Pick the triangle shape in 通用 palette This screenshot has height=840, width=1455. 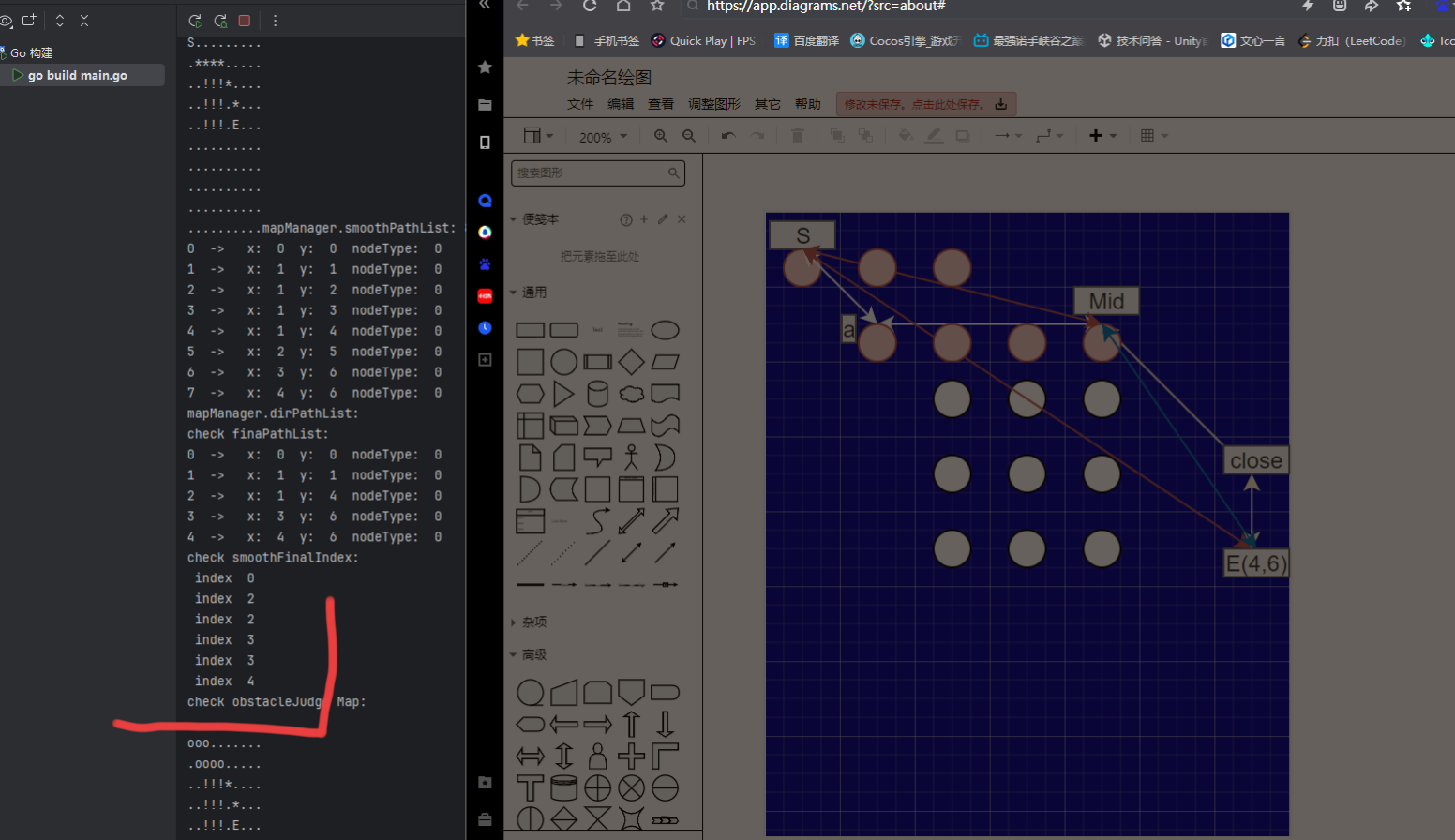pyautogui.click(x=564, y=394)
